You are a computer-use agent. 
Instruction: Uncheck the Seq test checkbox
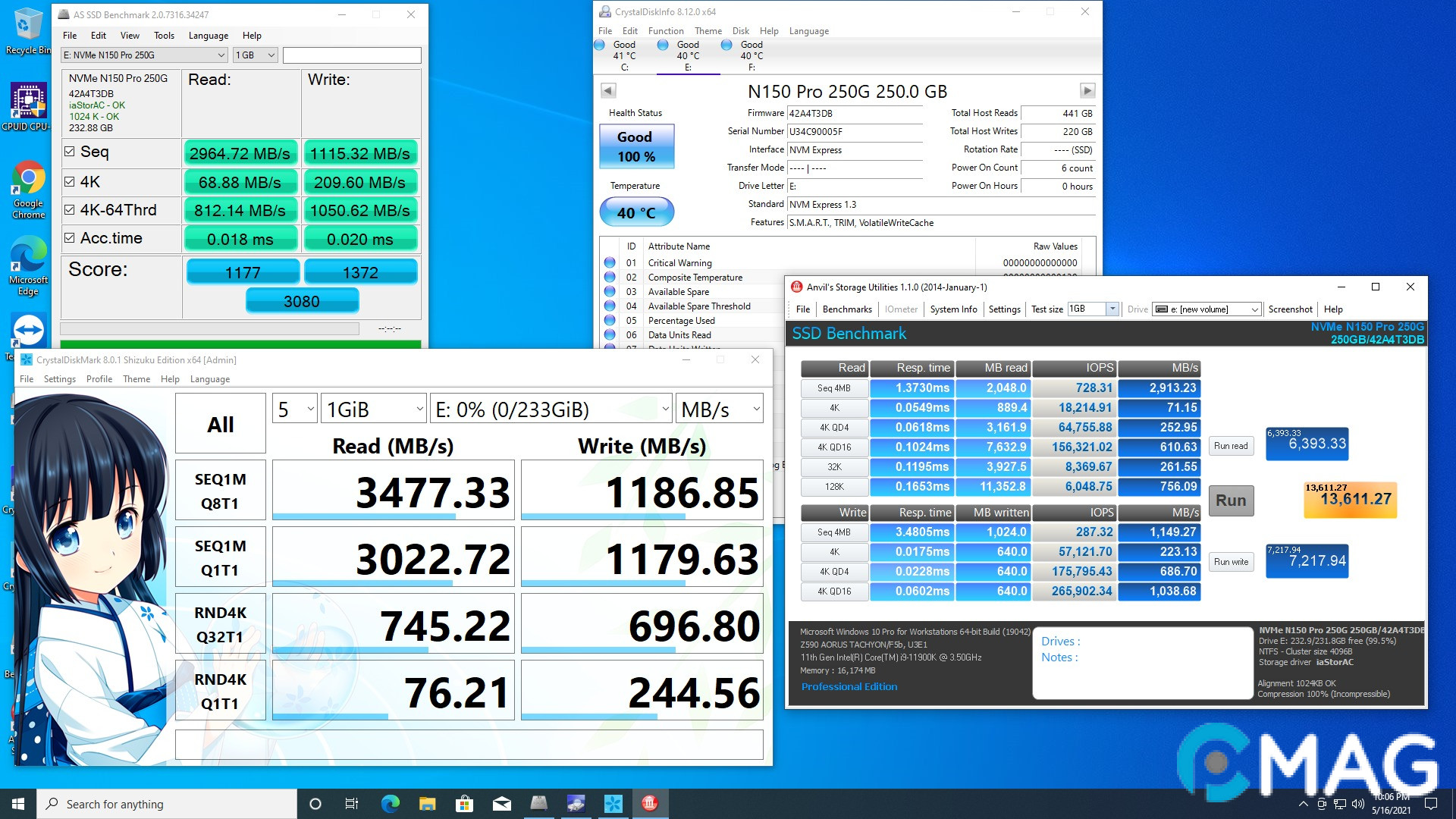click(70, 152)
